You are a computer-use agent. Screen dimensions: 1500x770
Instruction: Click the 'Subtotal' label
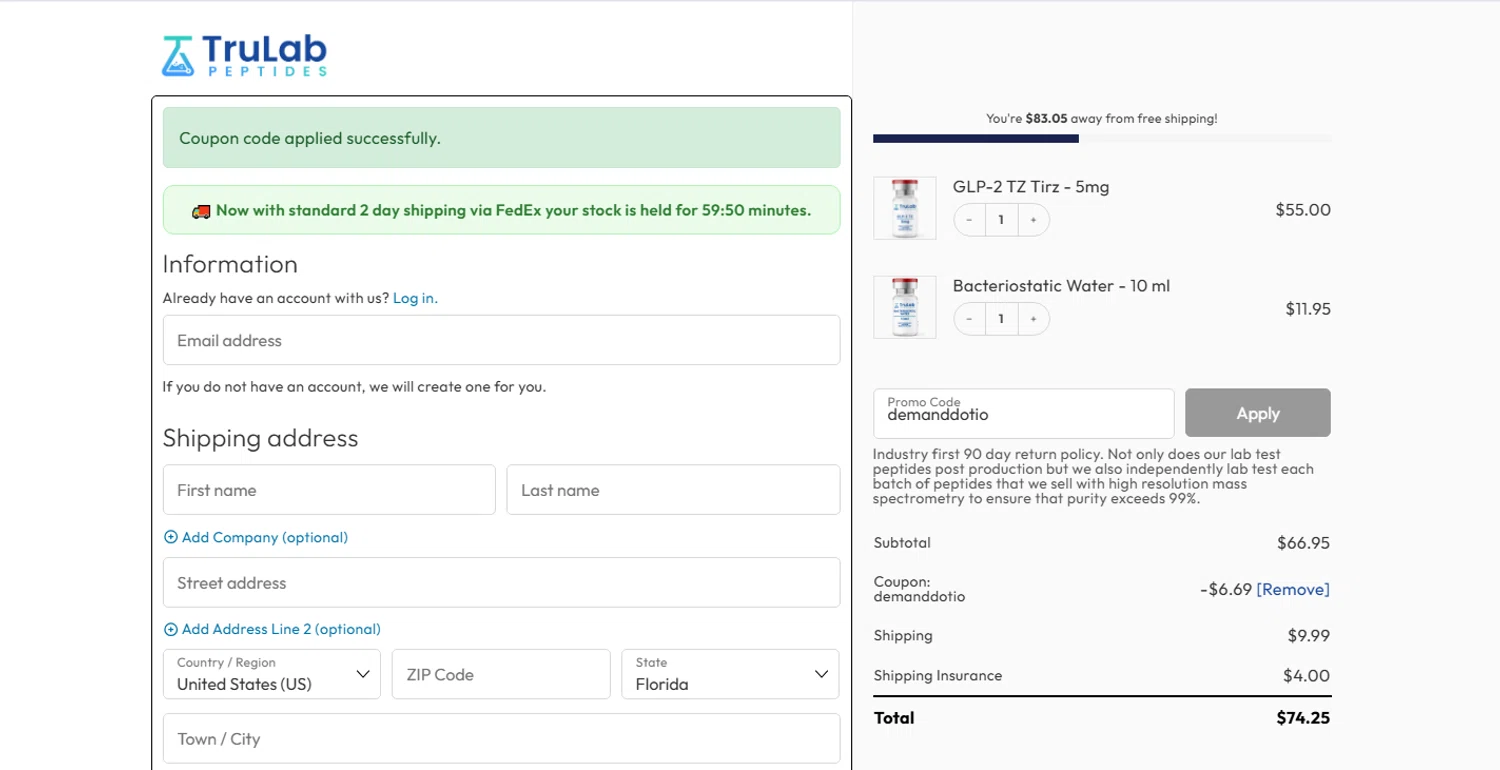point(902,543)
